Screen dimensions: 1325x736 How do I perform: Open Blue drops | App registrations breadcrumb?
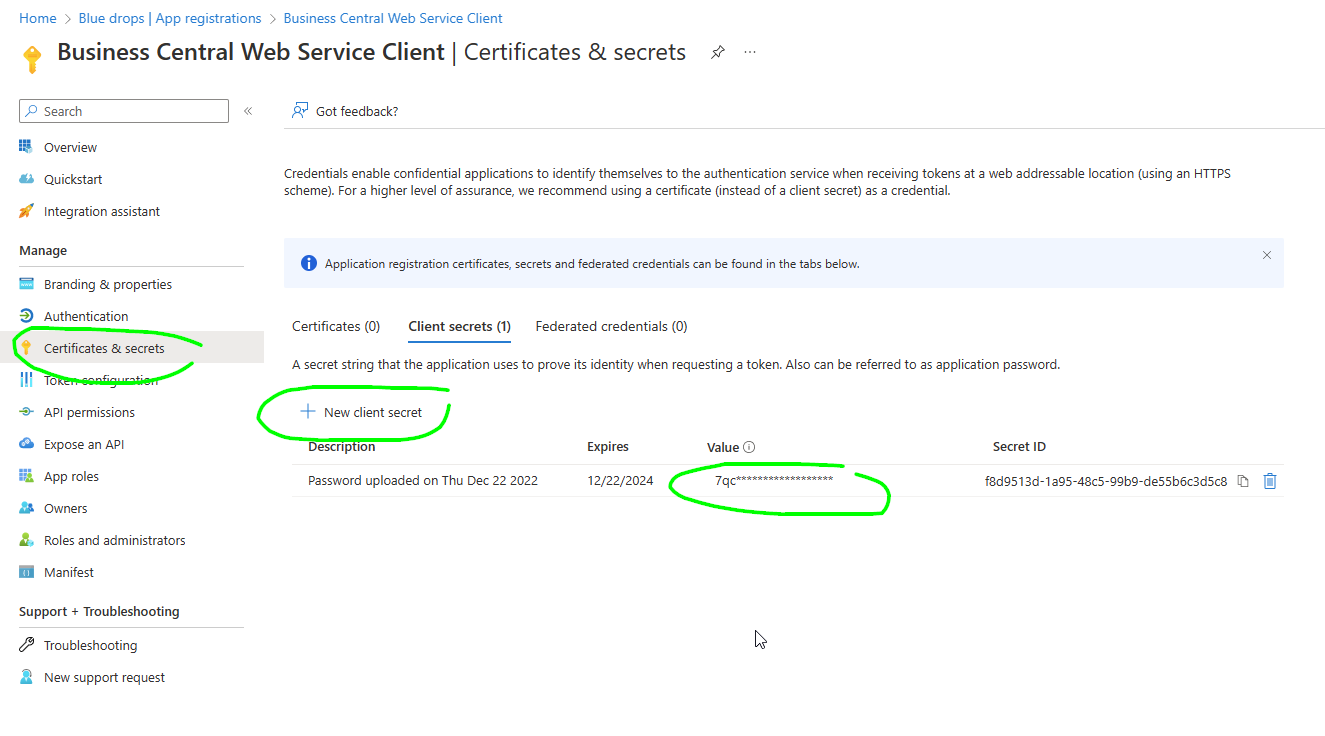pos(172,18)
